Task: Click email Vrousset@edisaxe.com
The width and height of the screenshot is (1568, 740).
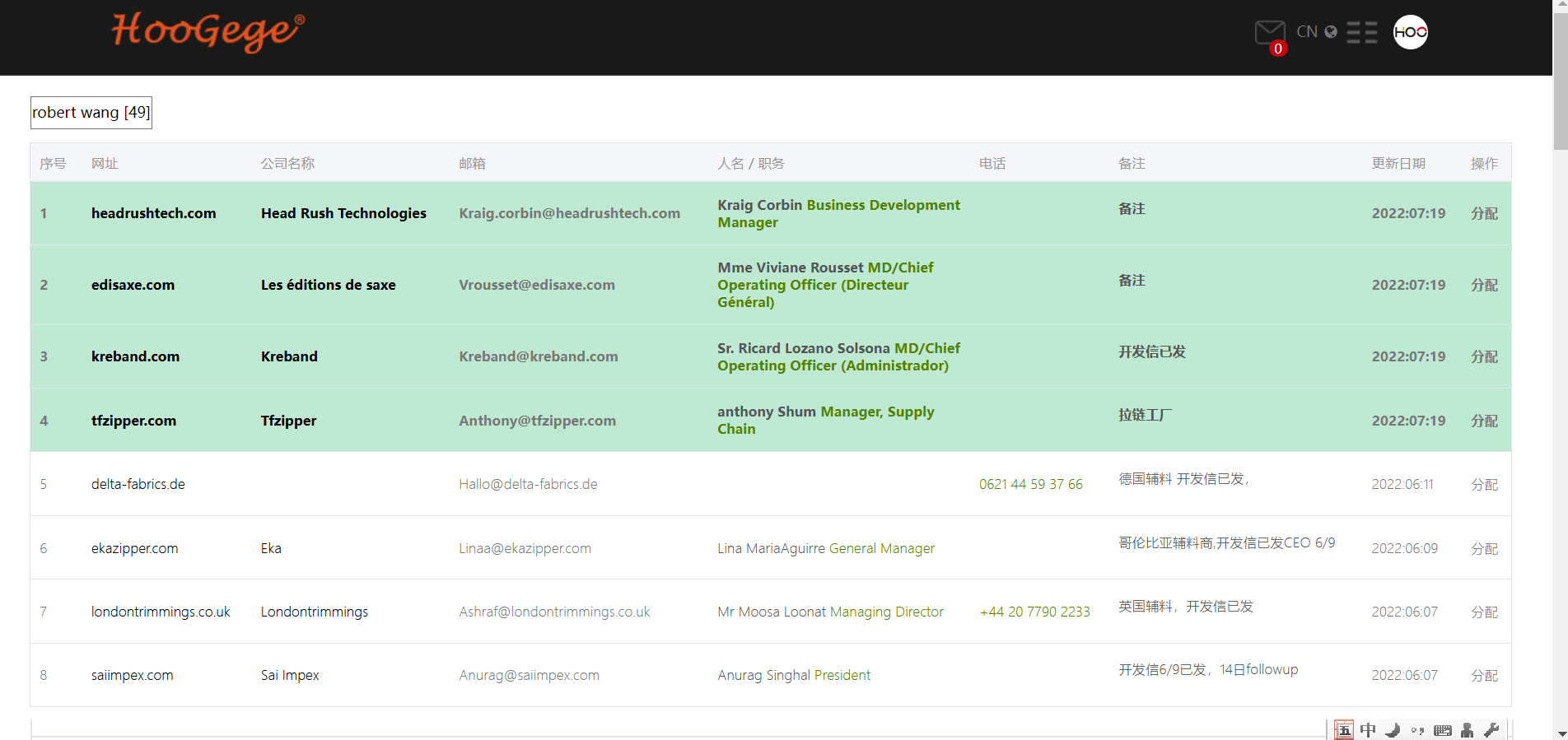Action: tap(537, 285)
